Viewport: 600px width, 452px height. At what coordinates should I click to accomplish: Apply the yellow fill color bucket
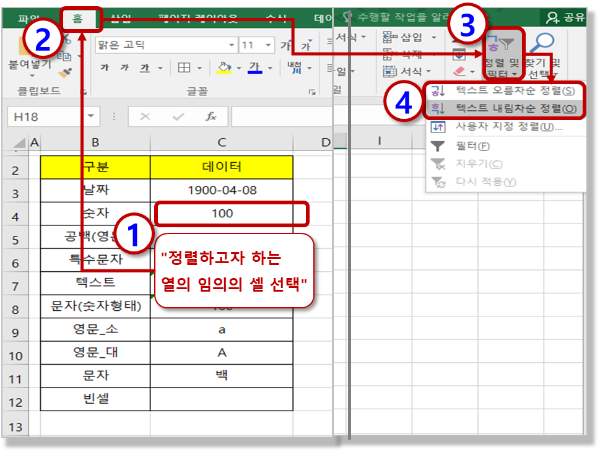coord(224,68)
